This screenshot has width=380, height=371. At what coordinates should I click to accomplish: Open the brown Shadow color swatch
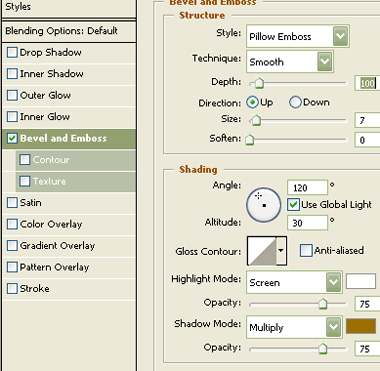pyautogui.click(x=361, y=326)
